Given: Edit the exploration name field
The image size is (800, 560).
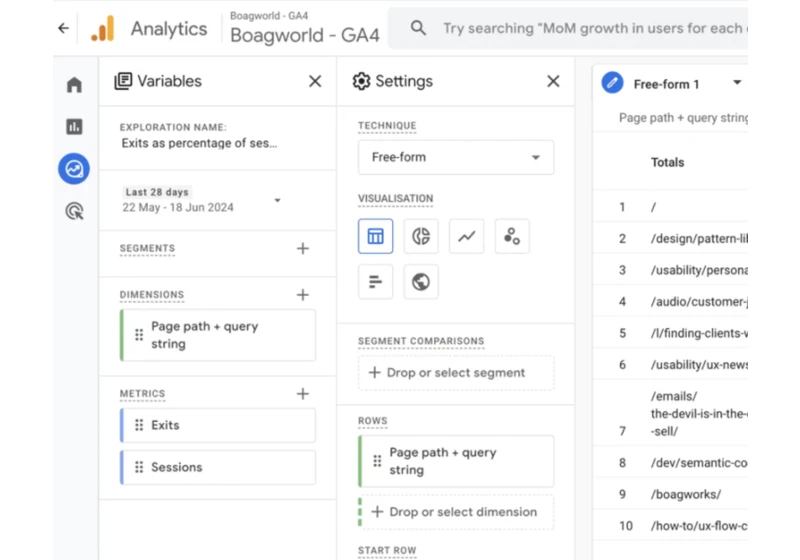Looking at the screenshot, I should pyautogui.click(x=199, y=143).
